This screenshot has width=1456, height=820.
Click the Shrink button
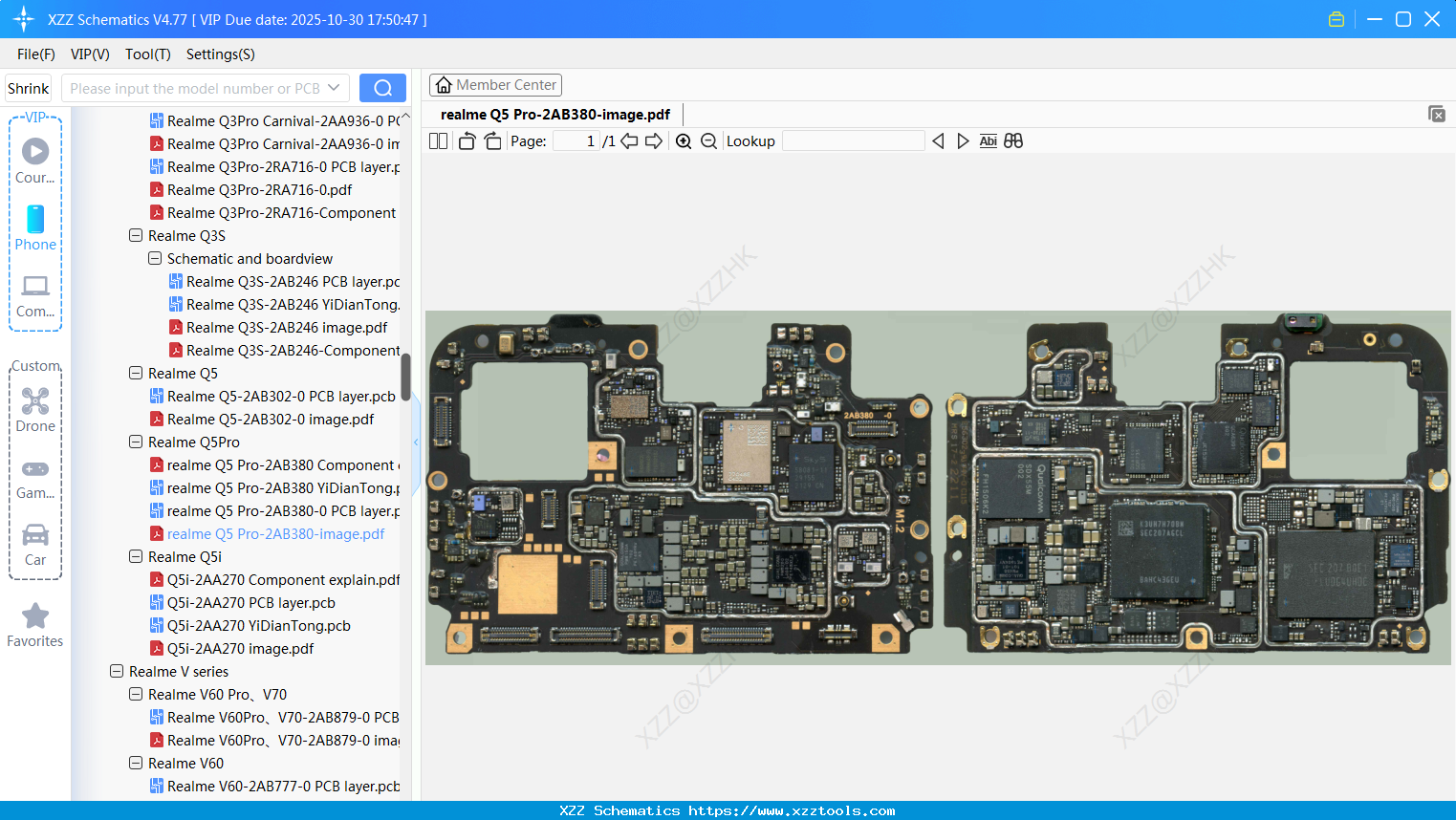29,88
